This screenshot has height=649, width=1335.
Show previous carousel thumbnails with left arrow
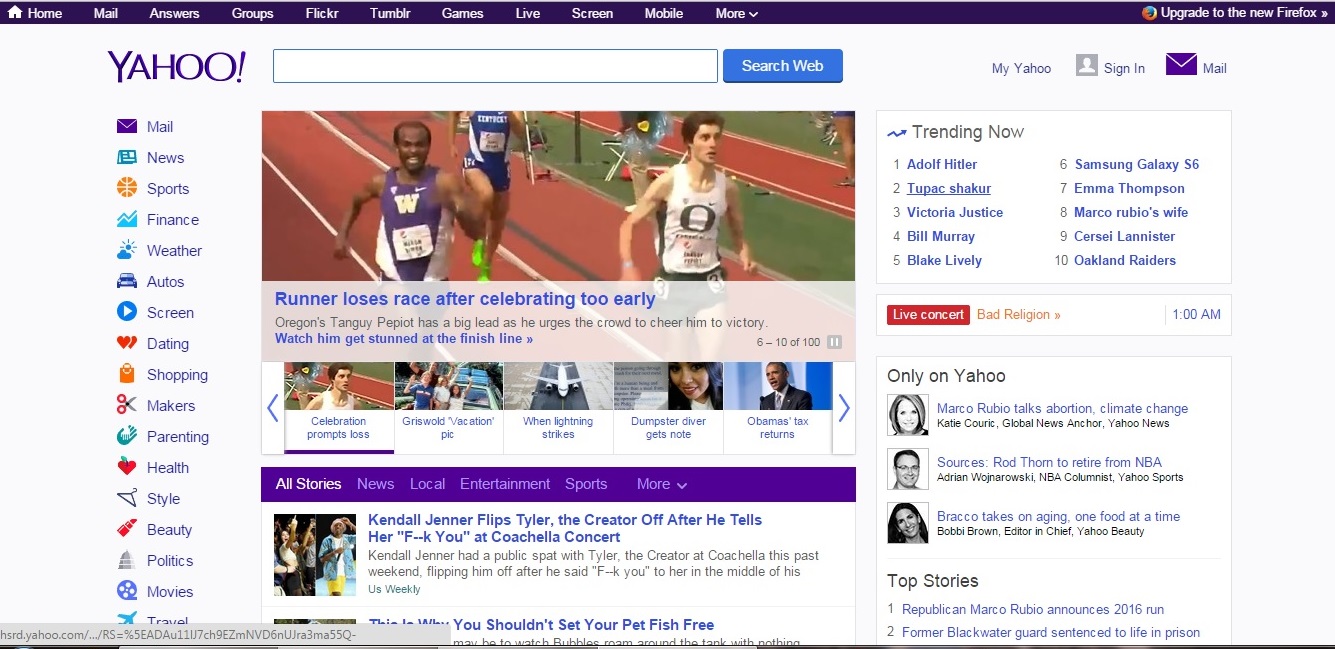(x=272, y=408)
